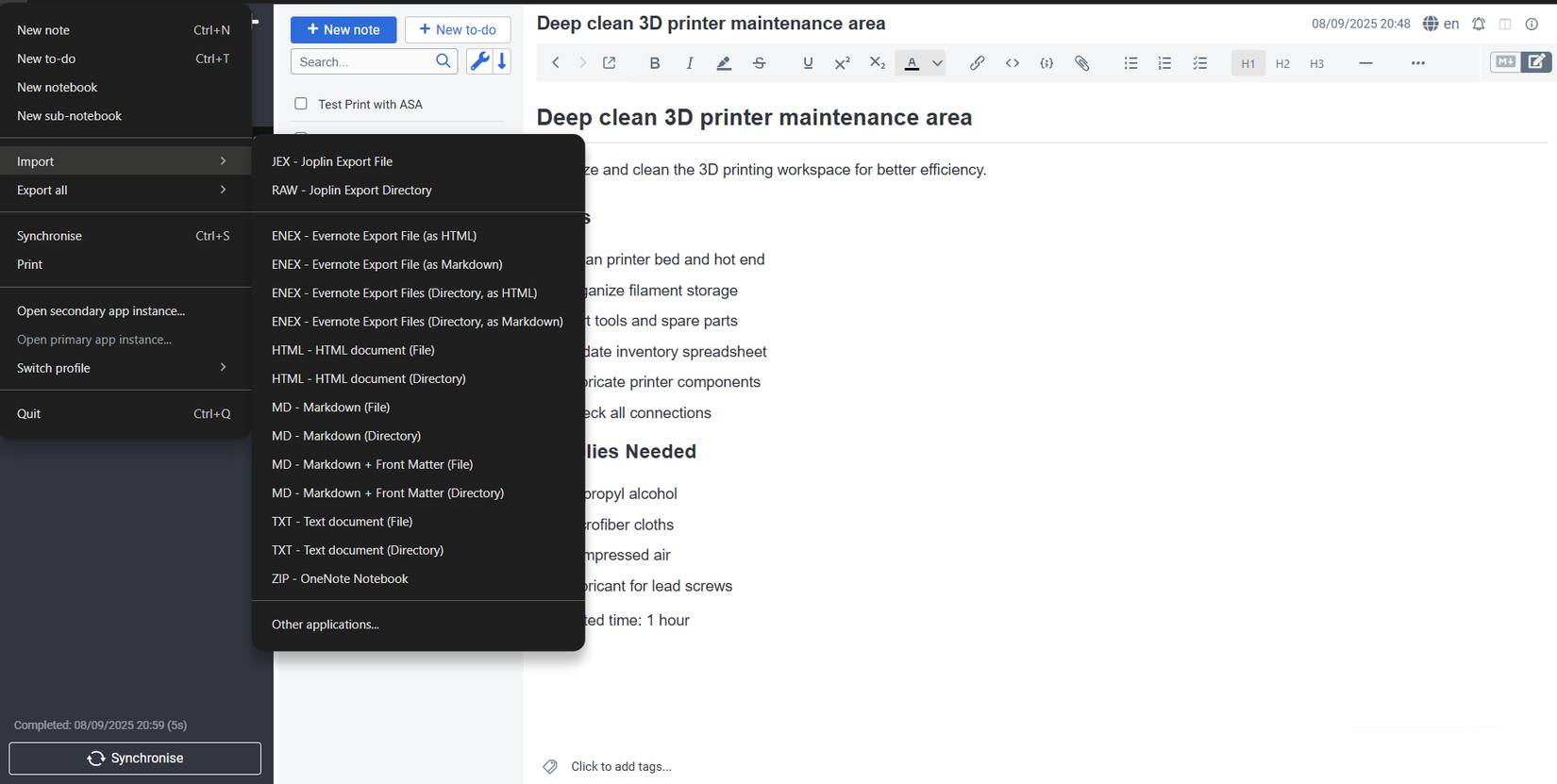Click the Bold formatting icon
The image size is (1557, 784).
(654, 63)
